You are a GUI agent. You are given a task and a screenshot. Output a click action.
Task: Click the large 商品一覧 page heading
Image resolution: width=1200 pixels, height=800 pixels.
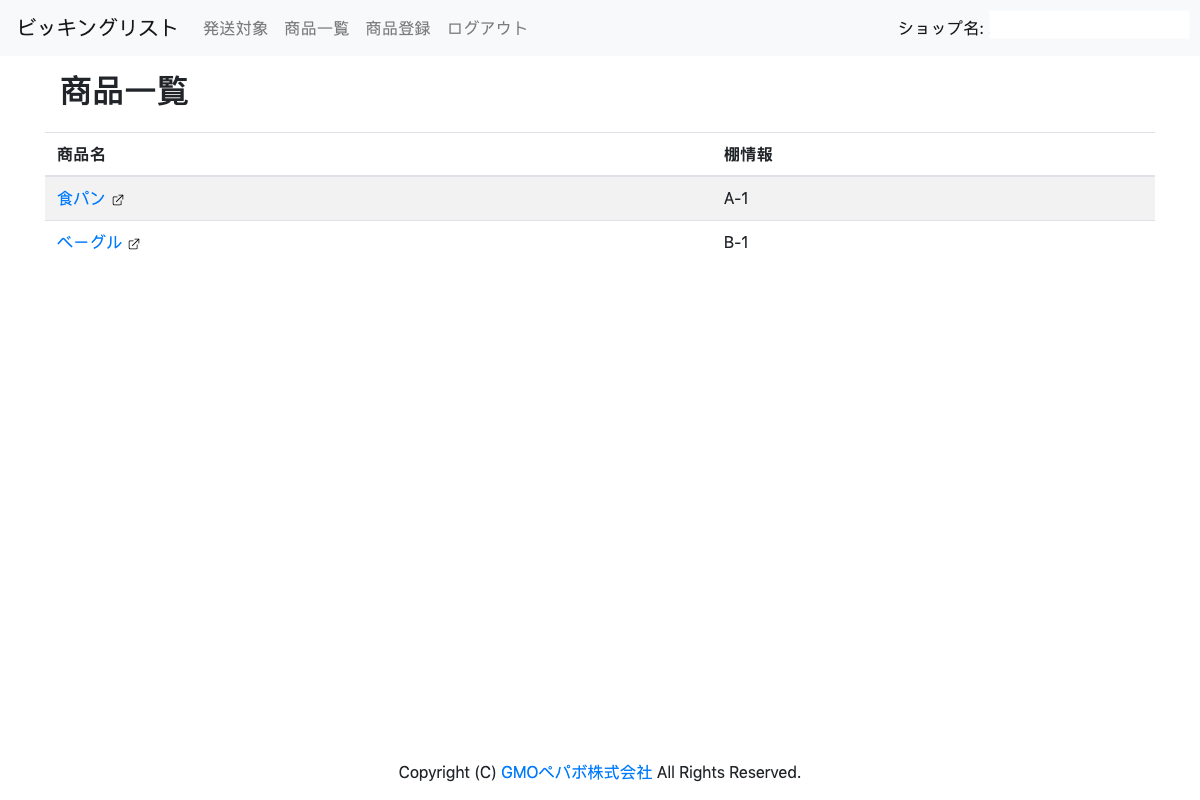[x=124, y=91]
